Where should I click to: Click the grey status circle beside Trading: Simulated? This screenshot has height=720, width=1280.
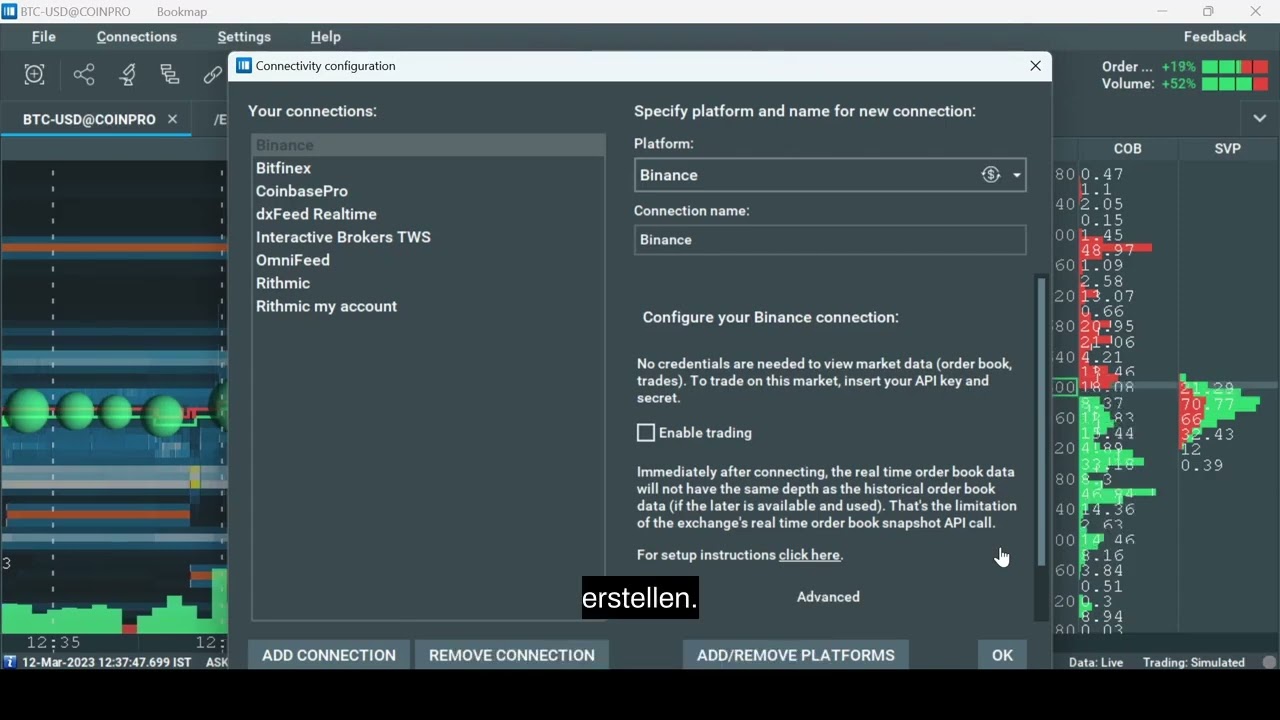coord(1269,662)
